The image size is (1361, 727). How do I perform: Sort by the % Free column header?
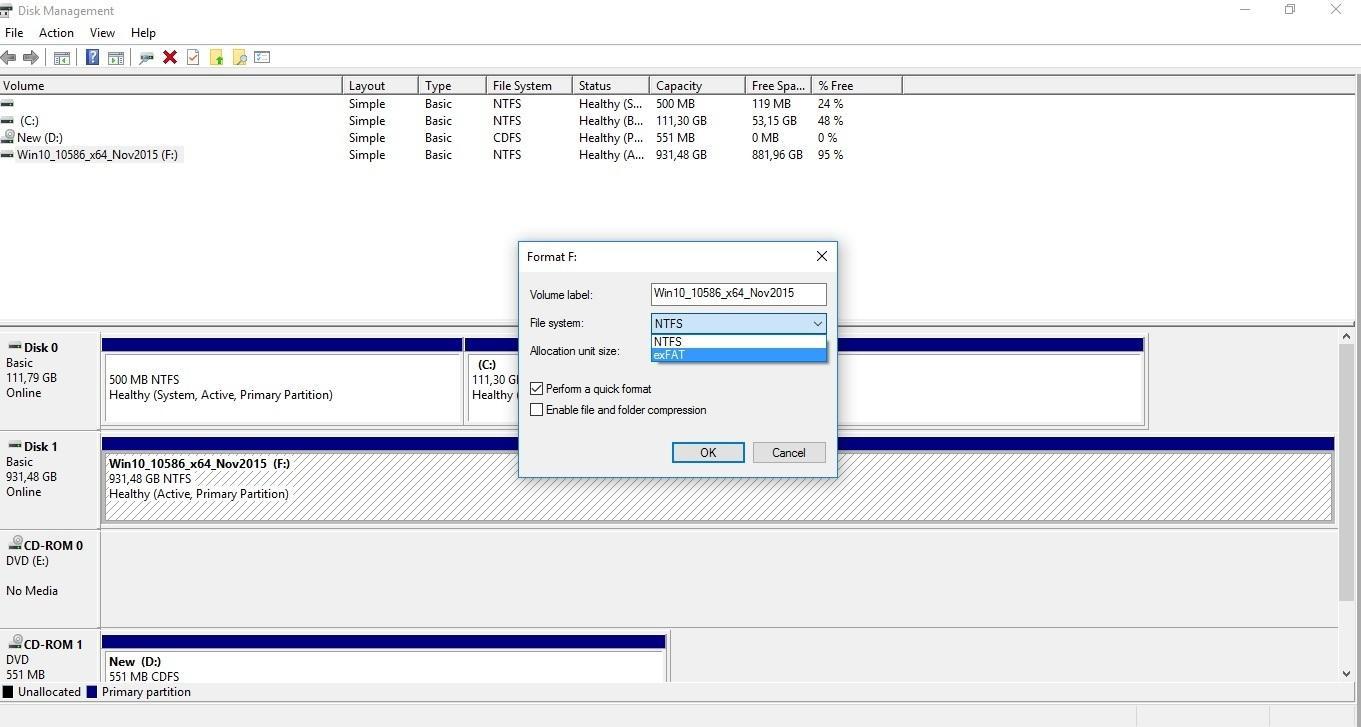856,86
